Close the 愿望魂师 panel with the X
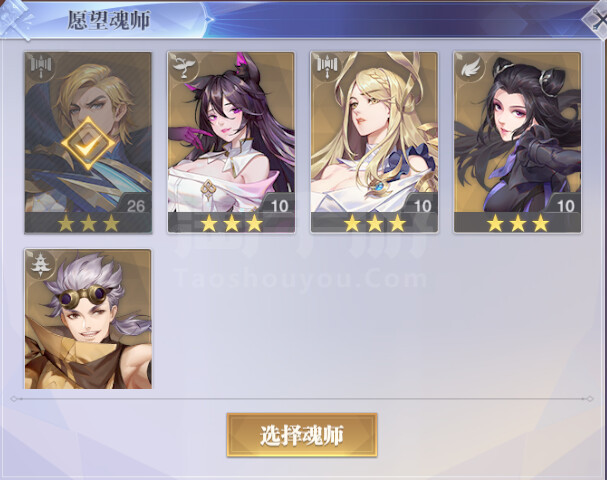Viewport: 607px width, 480px height. [597, 19]
